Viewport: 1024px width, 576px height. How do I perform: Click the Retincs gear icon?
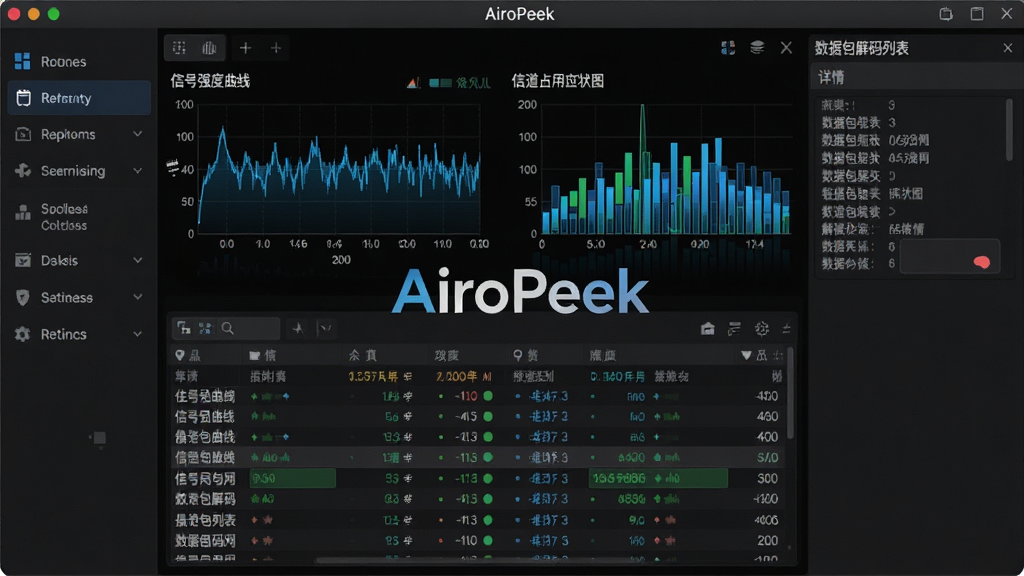tap(23, 334)
